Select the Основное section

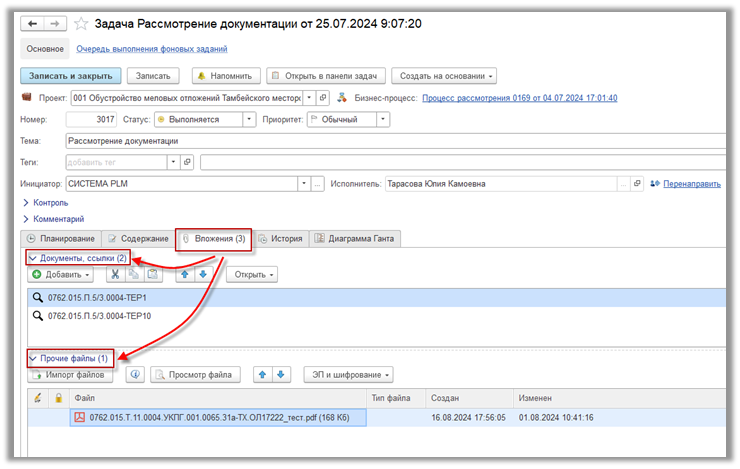[45, 49]
